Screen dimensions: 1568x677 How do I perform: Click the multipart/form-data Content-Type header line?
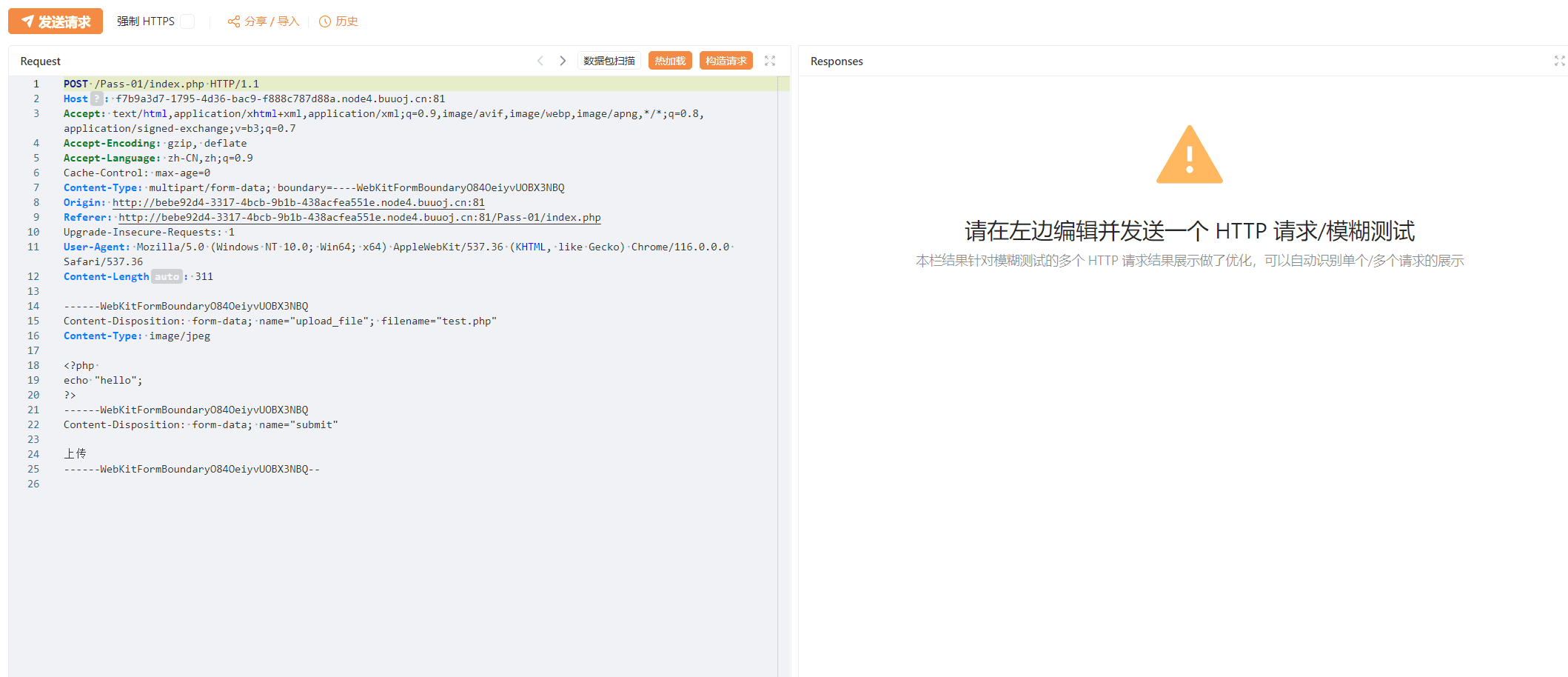coord(314,187)
